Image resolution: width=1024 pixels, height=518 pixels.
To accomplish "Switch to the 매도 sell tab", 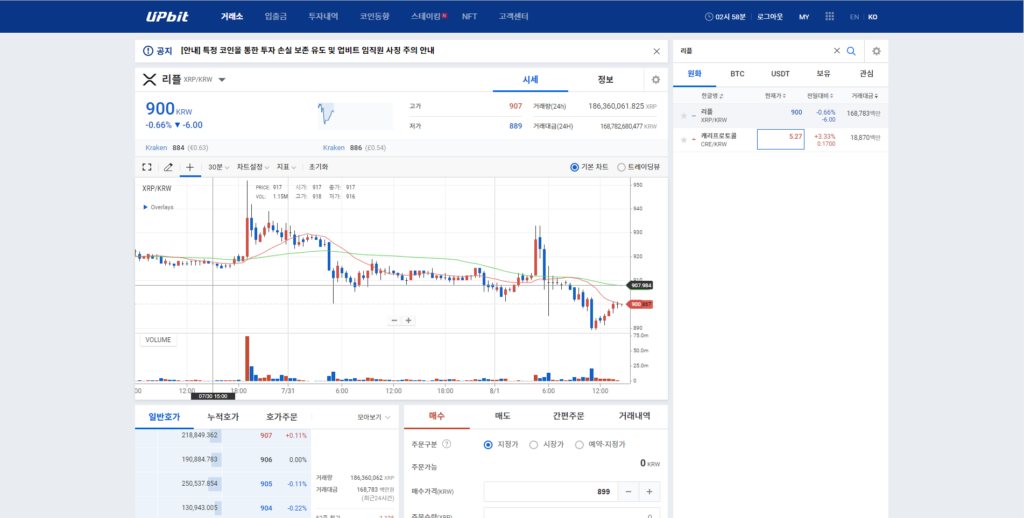I will 502,416.
